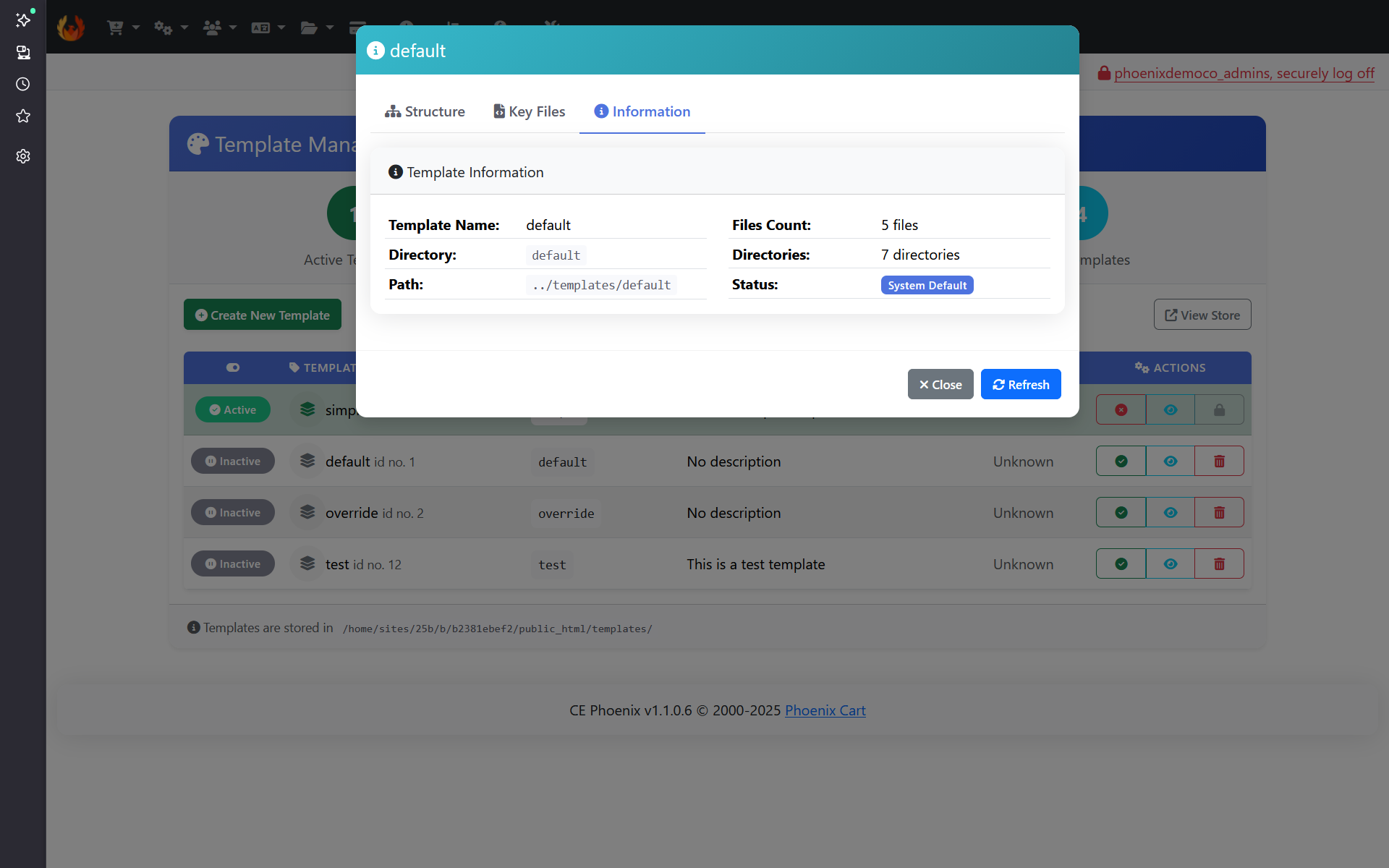Viewport: 1389px width, 868px height.
Task: Refresh the template information
Action: pyautogui.click(x=1021, y=384)
